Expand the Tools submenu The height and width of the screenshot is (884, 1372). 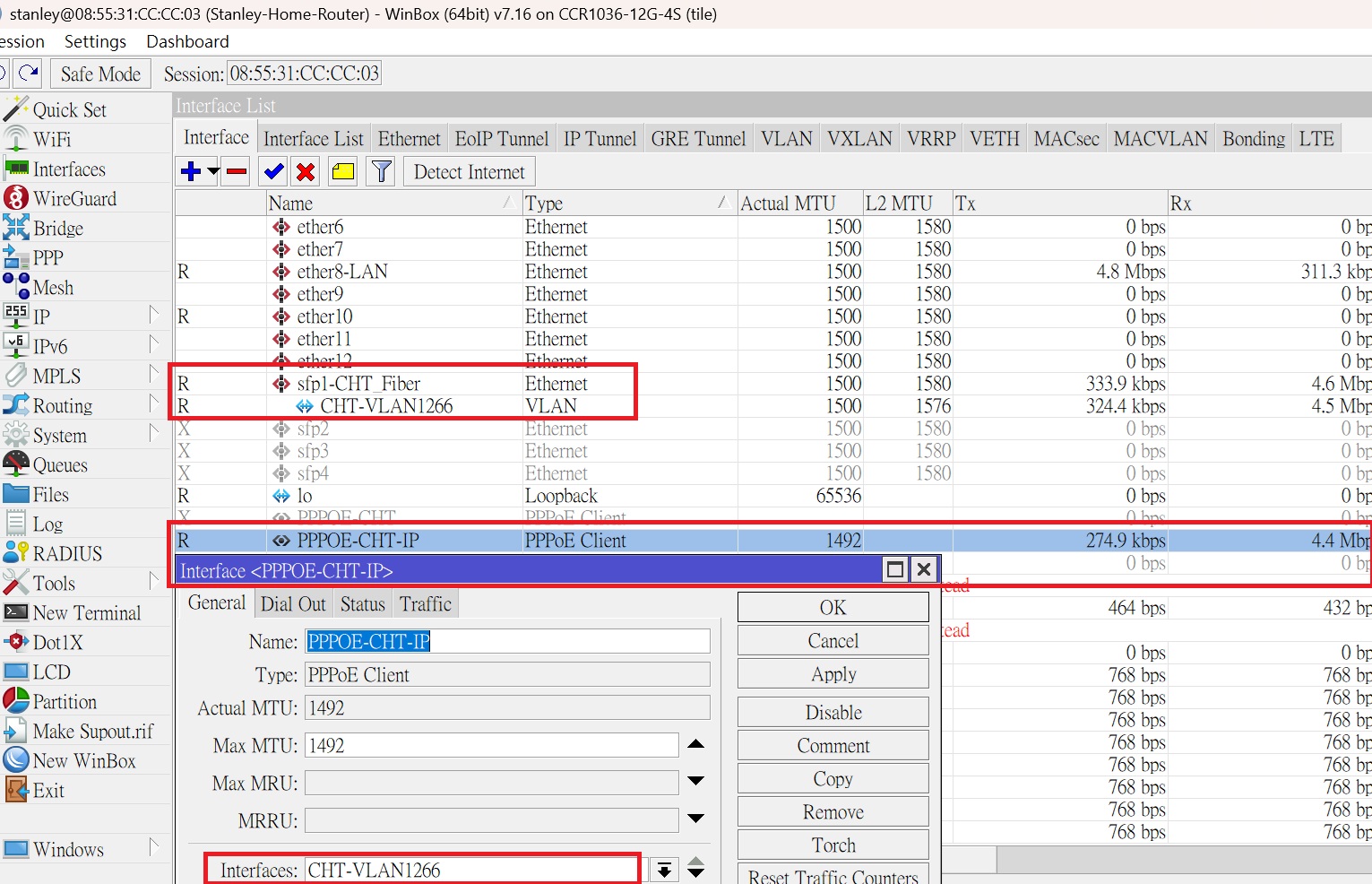154,582
